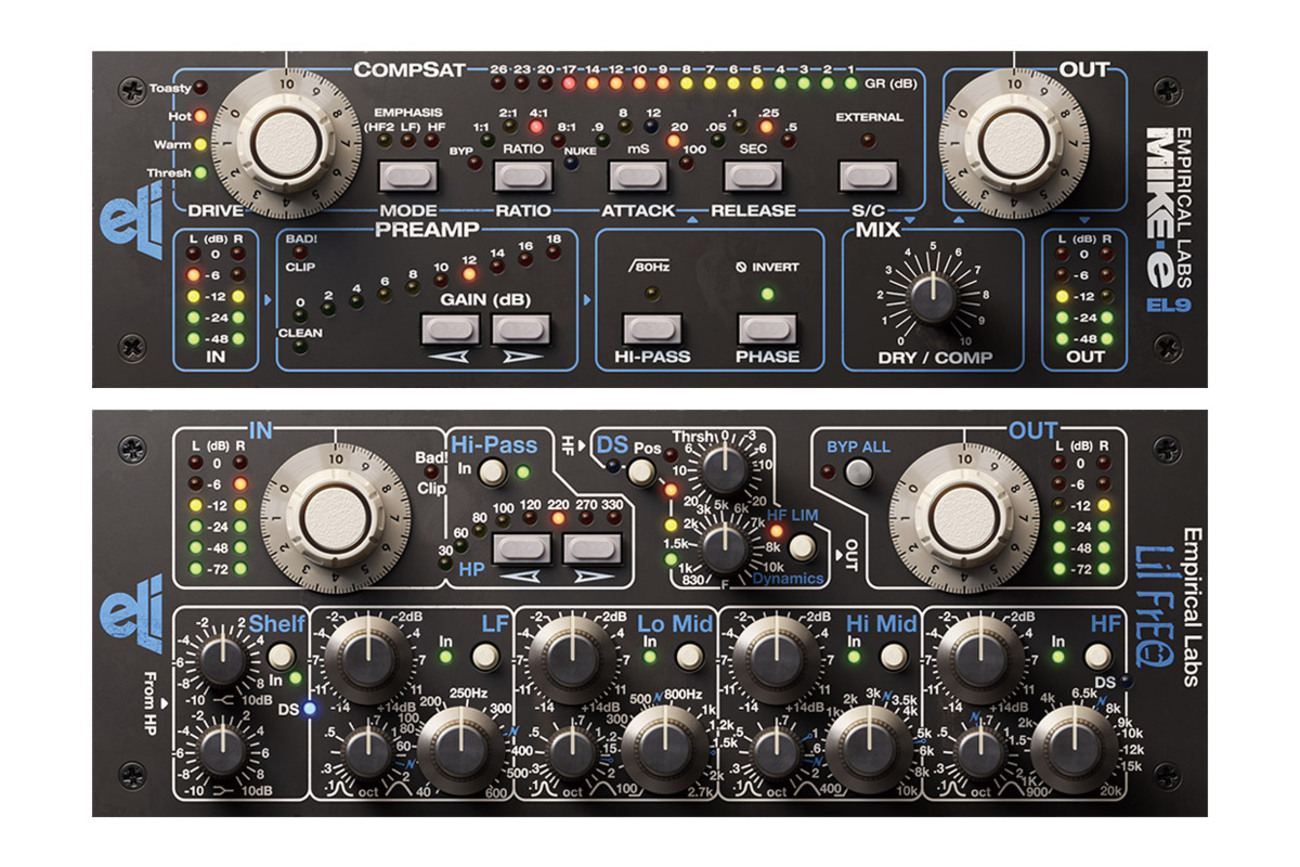Click the preamp GAIN increase arrow button

pos(521,329)
